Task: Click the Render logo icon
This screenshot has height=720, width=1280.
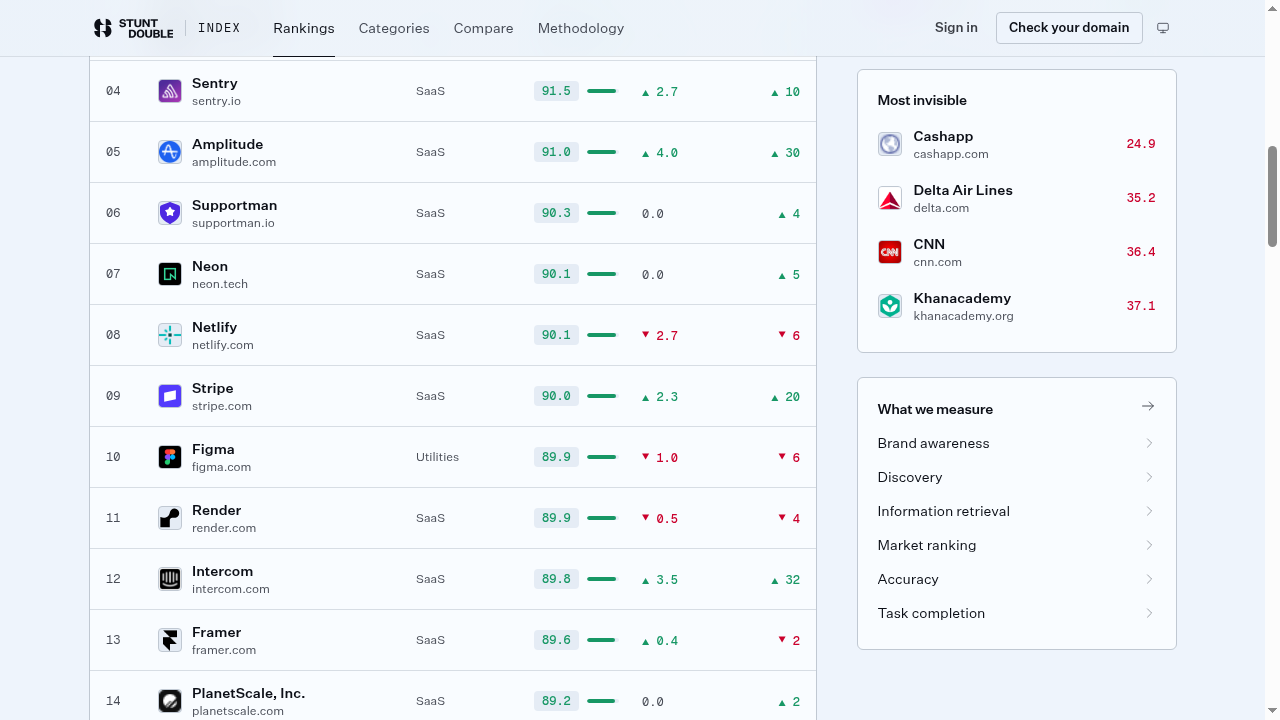Action: [170, 518]
